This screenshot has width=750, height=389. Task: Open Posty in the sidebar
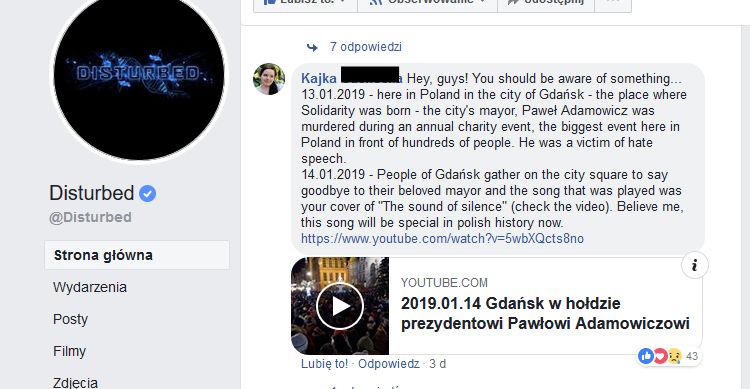coord(70,319)
